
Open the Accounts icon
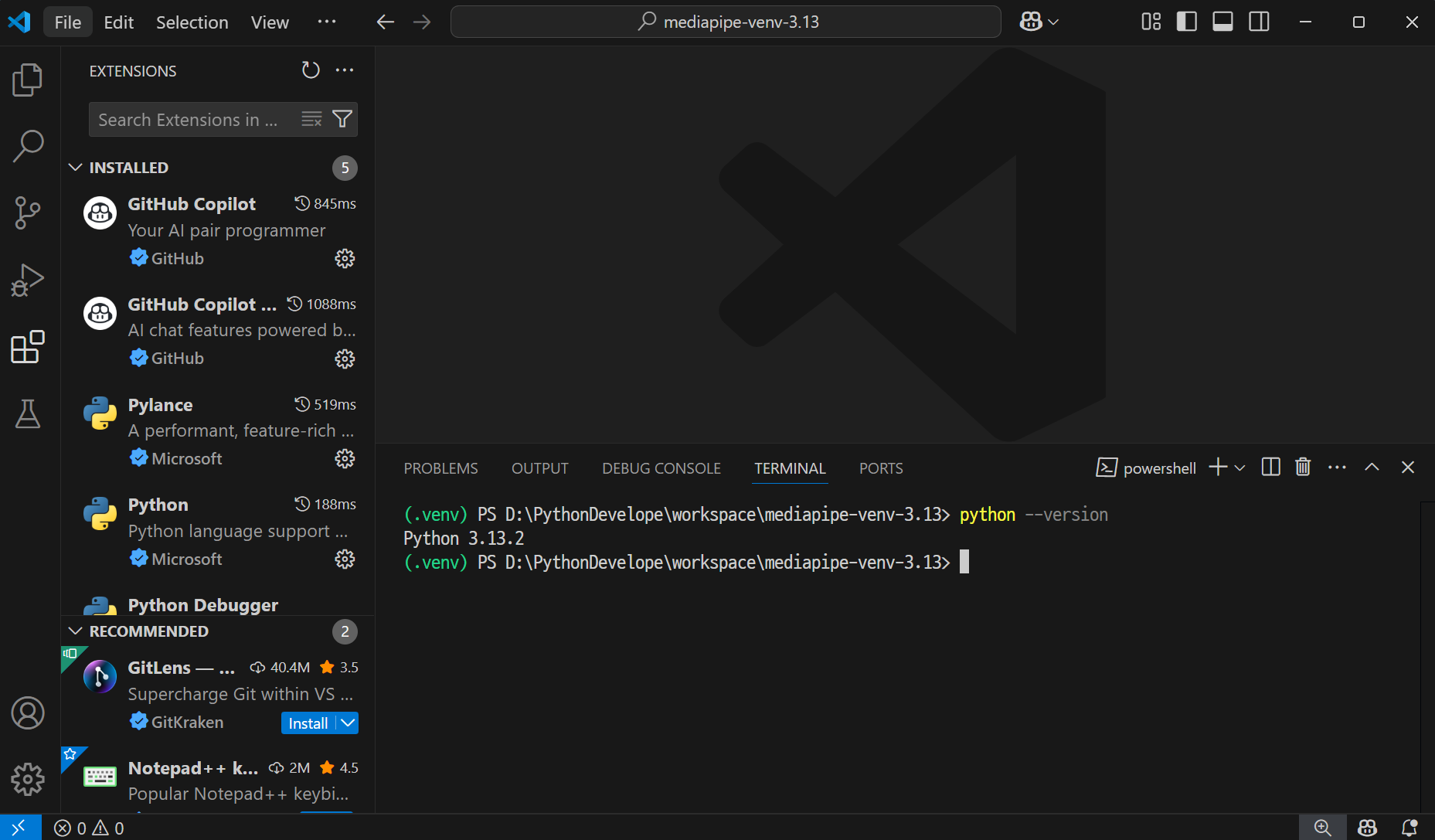click(28, 713)
